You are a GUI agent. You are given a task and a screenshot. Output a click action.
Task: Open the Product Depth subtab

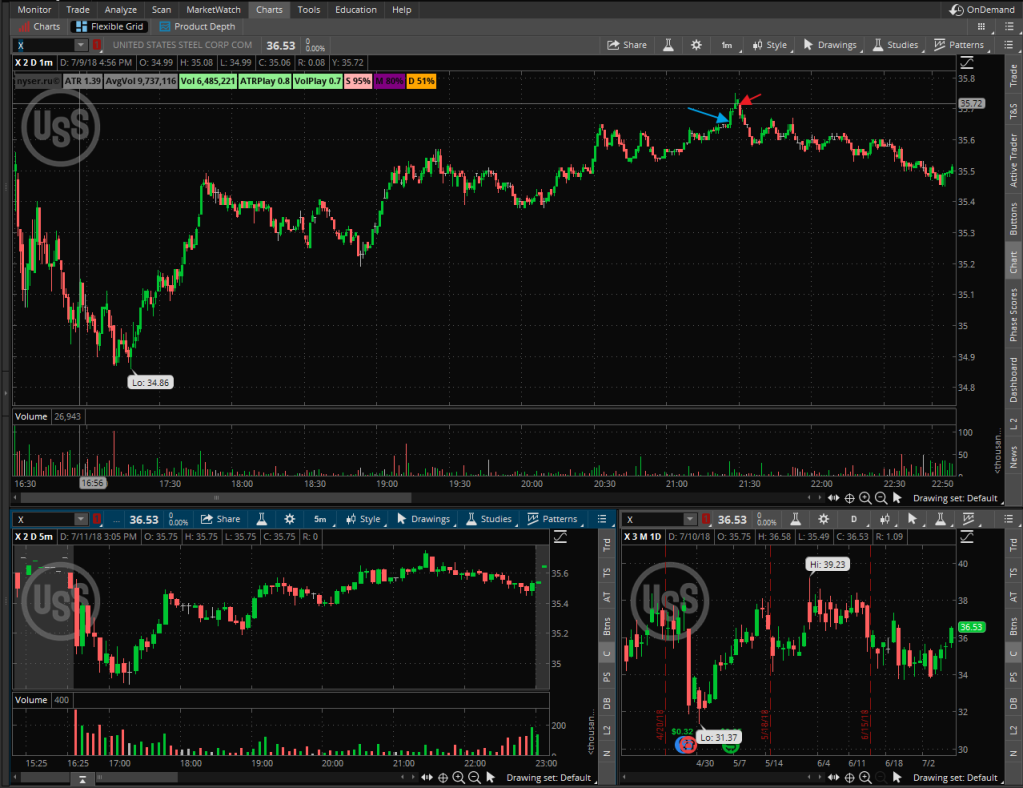pos(199,27)
